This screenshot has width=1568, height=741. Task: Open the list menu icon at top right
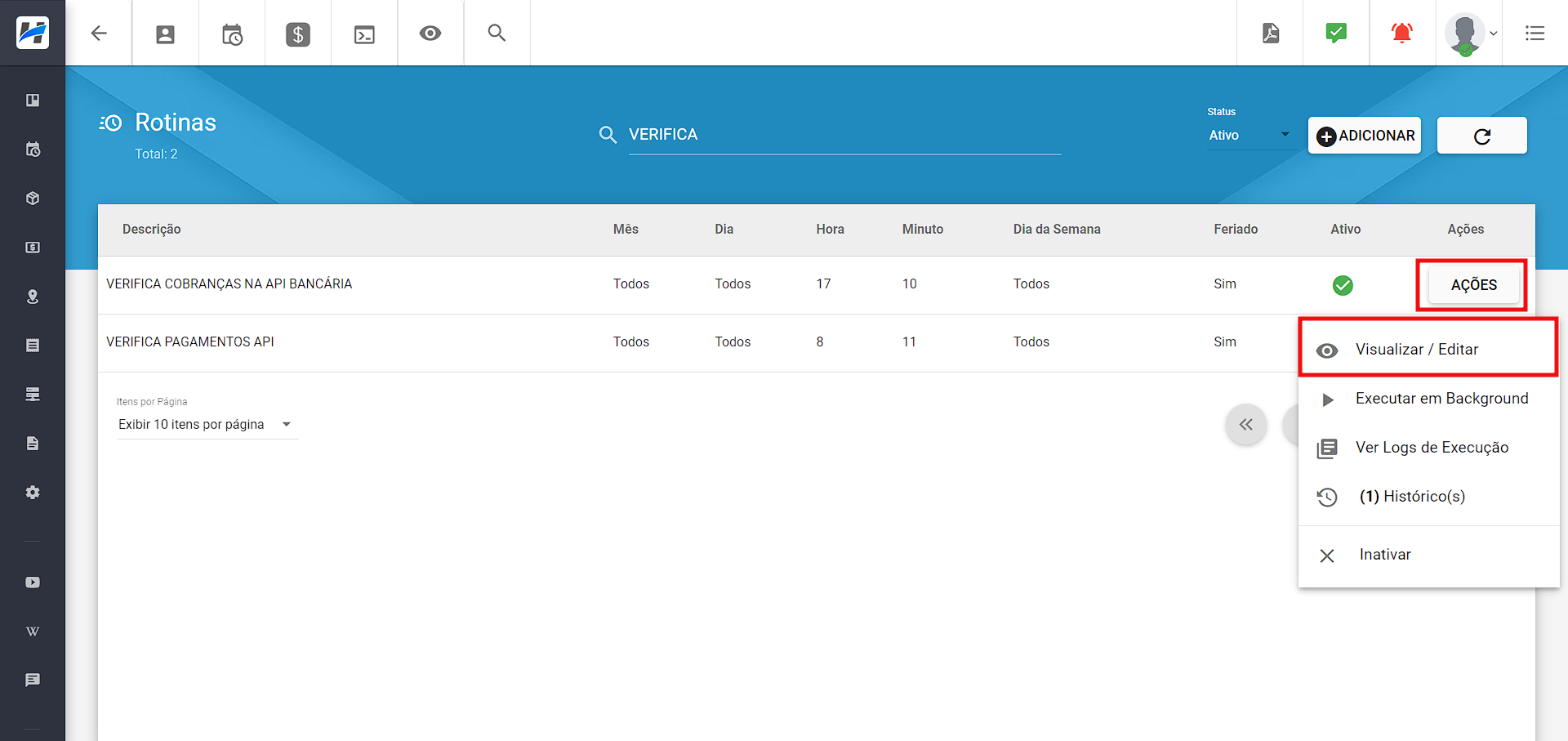1535,33
